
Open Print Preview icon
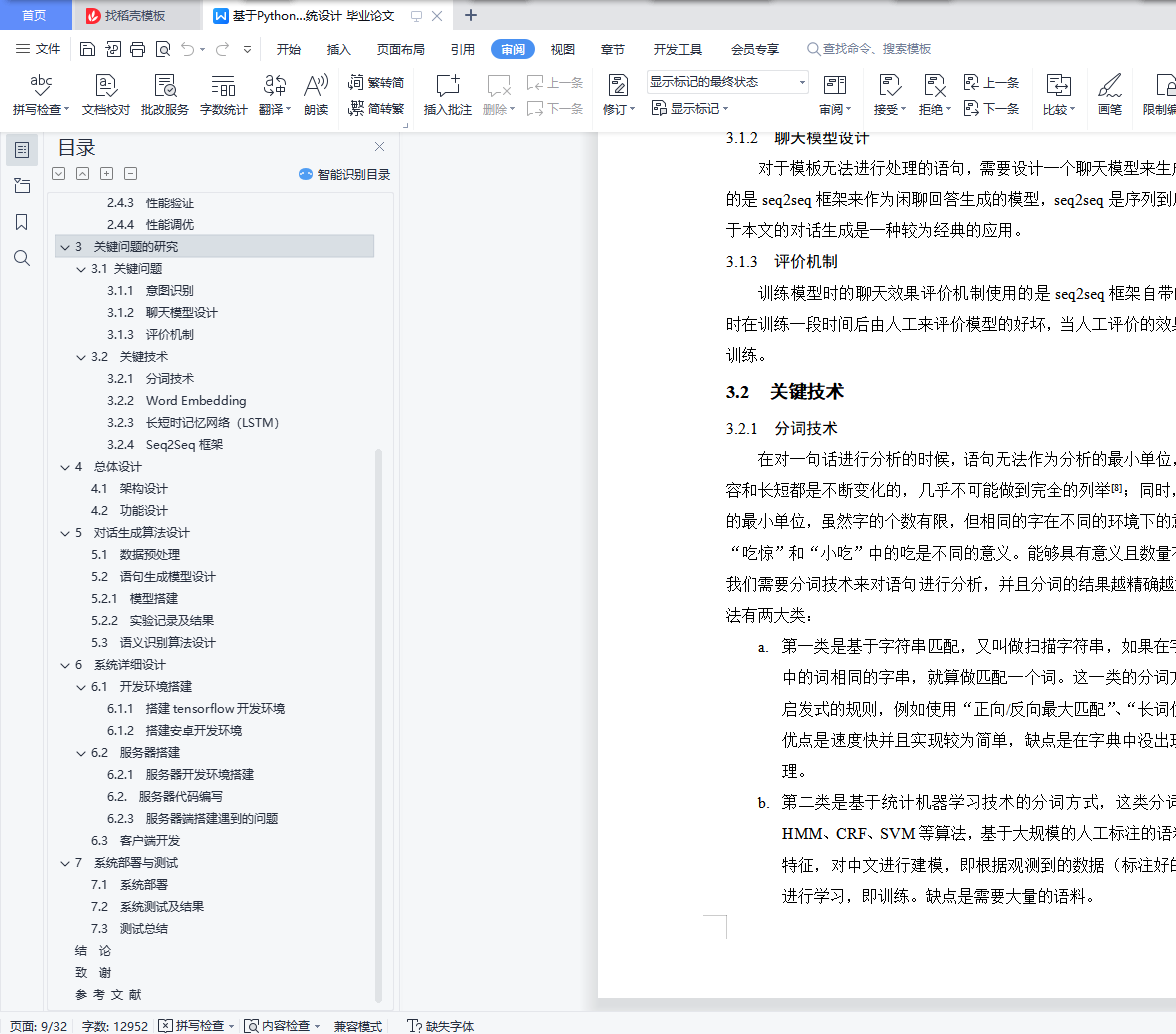[163, 49]
